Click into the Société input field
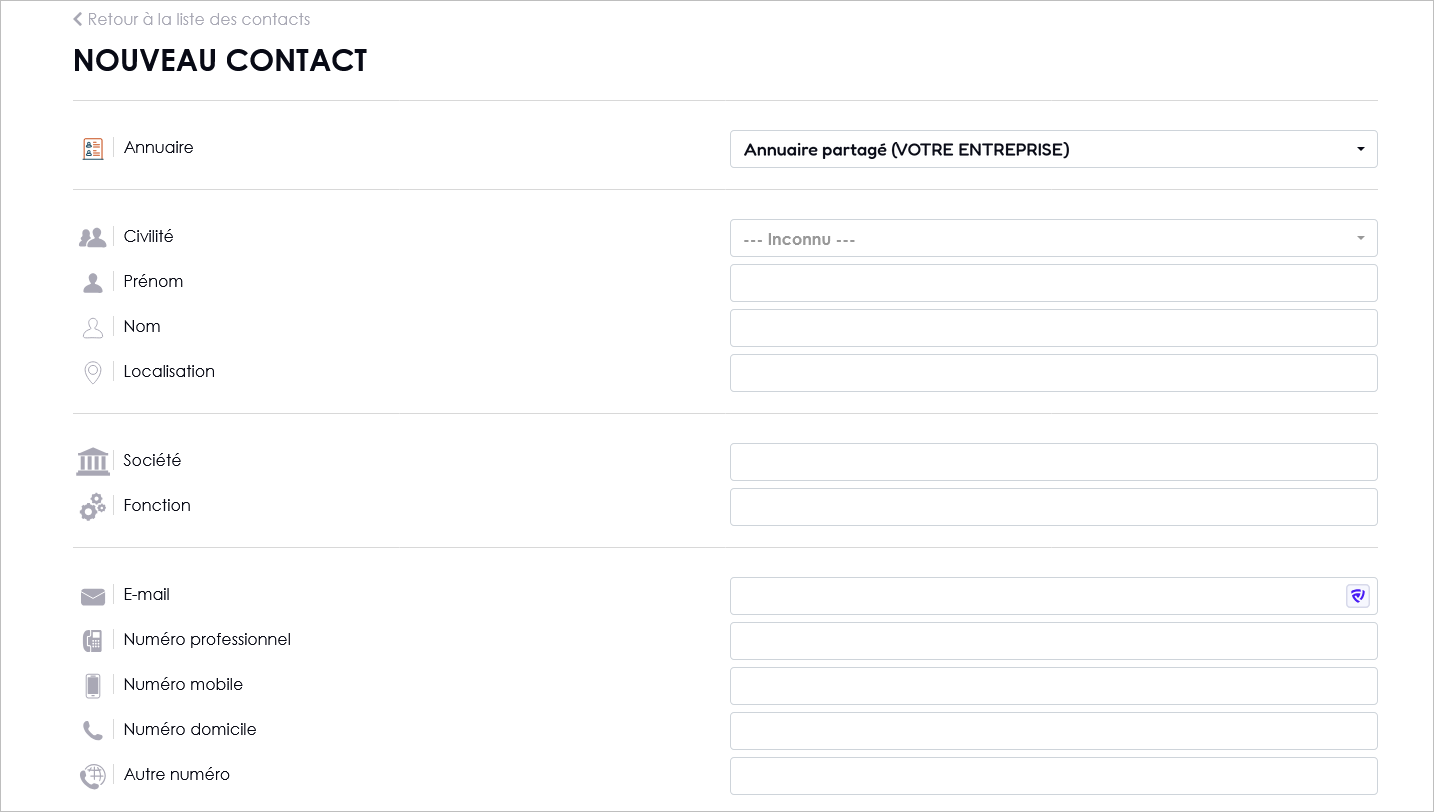 (1054, 462)
